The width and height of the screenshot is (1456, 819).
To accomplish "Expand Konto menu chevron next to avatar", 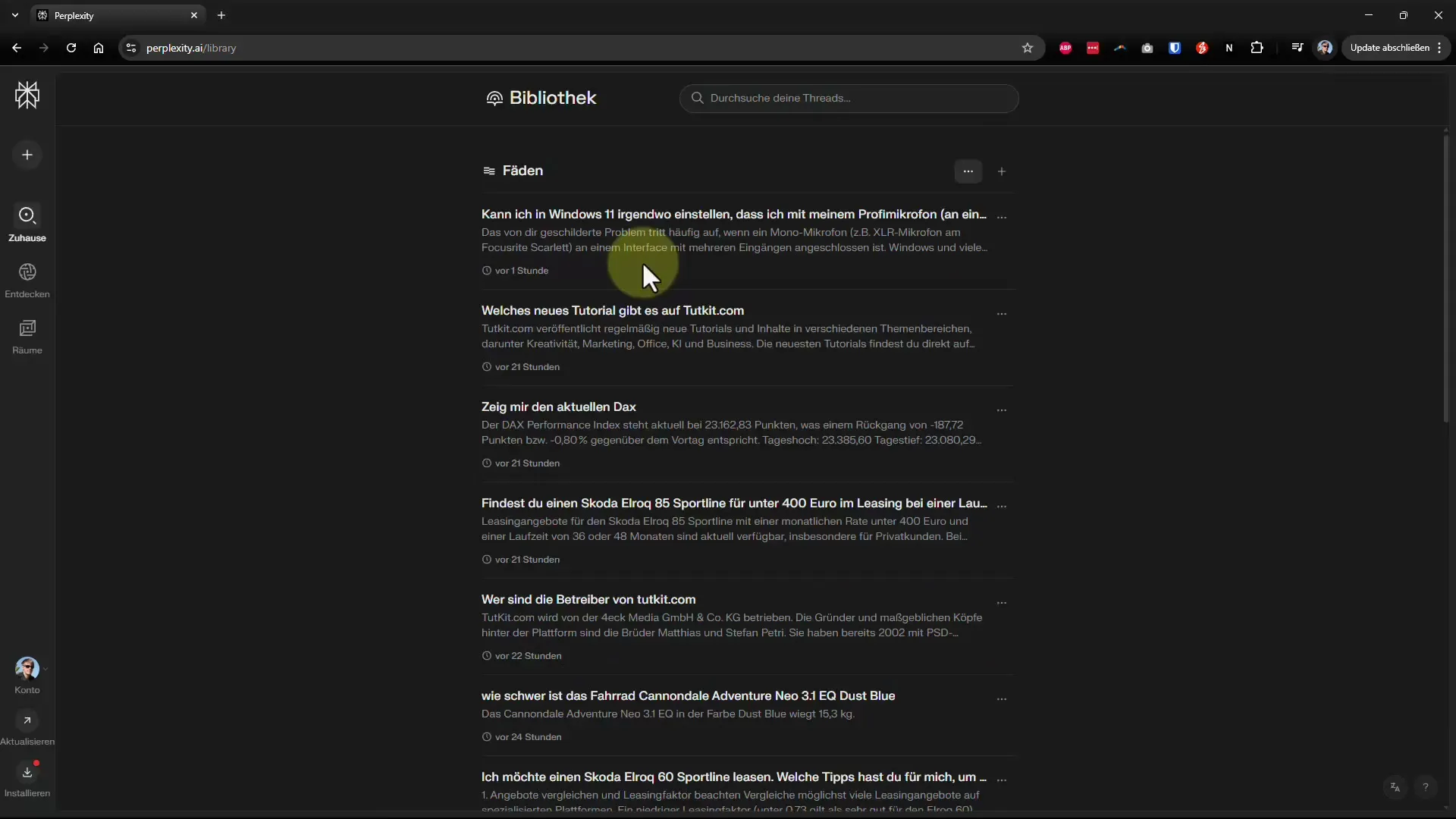I will click(x=45, y=669).
